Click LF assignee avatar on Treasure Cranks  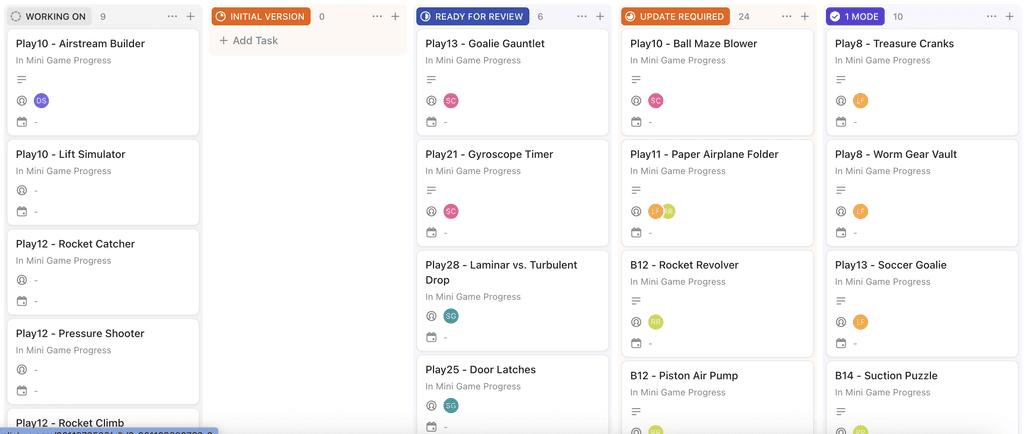click(x=861, y=101)
